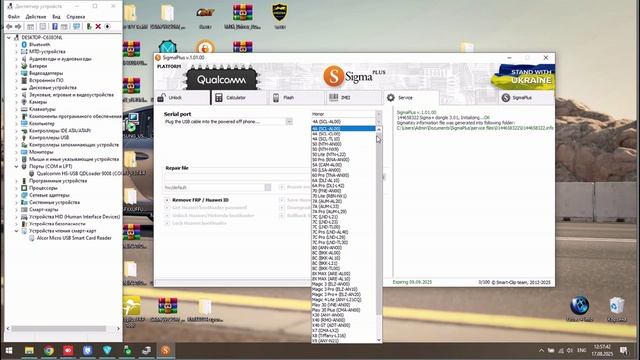The height and width of the screenshot is (360, 640).
Task: Select Alcor Micro USB Smart Card Reader
Action: point(74,238)
